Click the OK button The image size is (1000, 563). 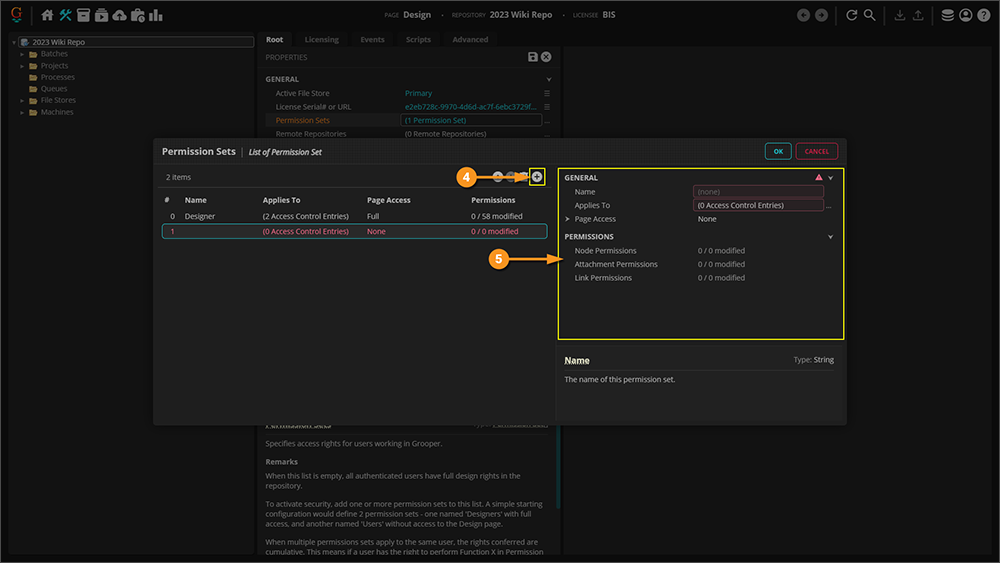point(777,151)
